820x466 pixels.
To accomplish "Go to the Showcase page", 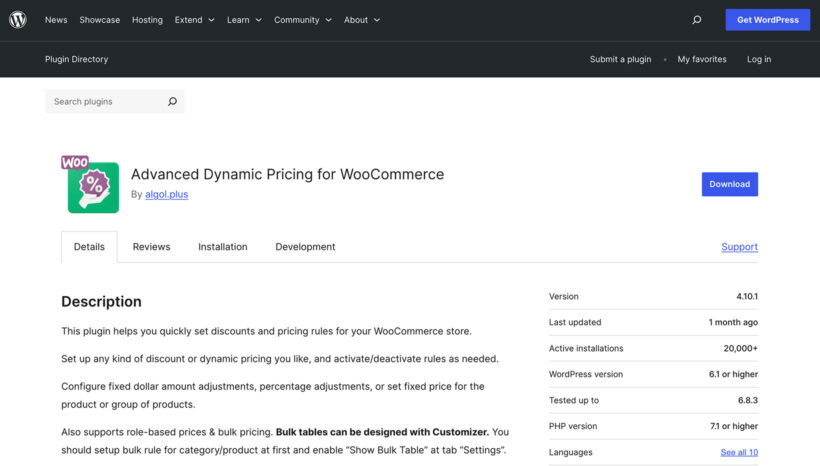I will (x=99, y=20).
